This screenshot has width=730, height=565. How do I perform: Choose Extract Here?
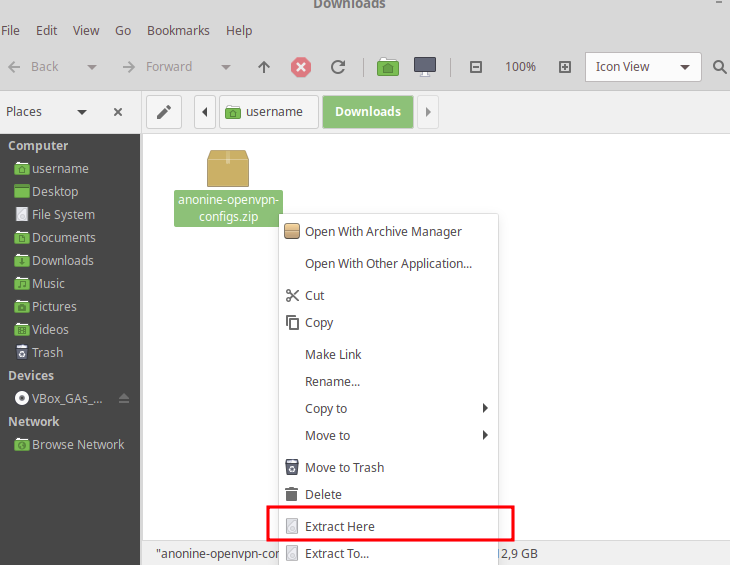point(388,526)
